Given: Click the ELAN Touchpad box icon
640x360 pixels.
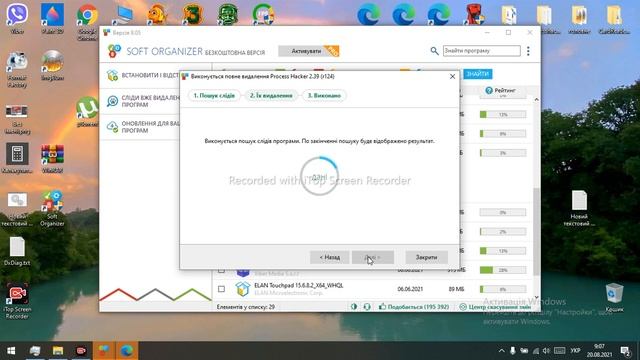Looking at the screenshot, I should click(242, 289).
